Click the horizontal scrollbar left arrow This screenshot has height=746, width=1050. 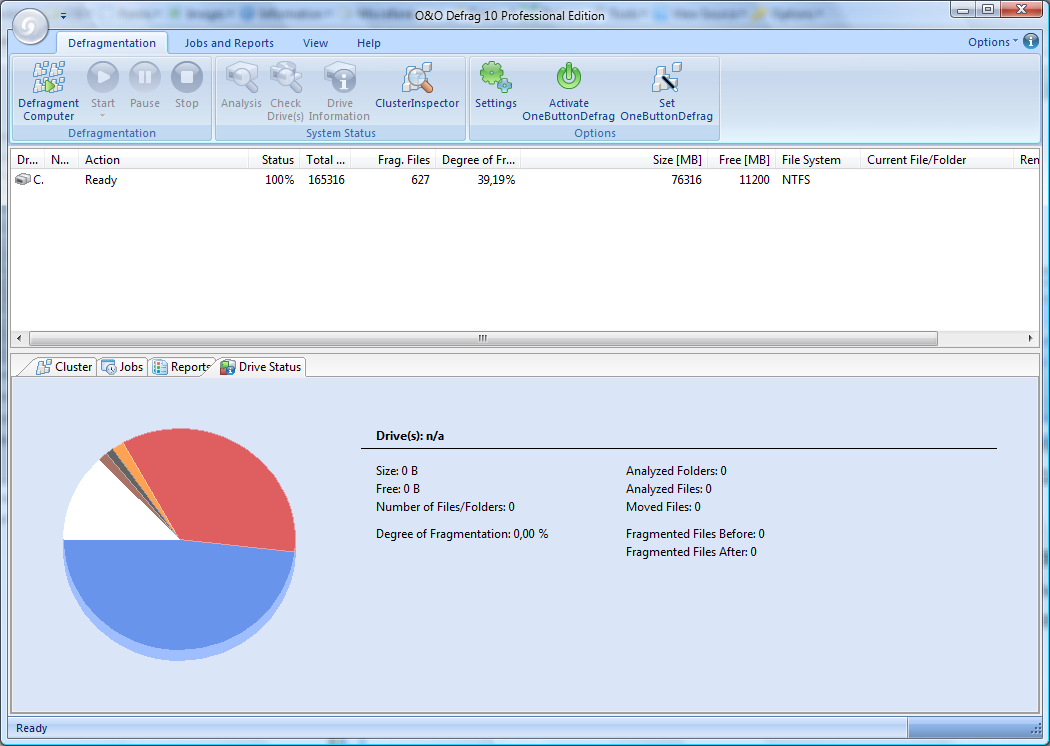(19, 338)
